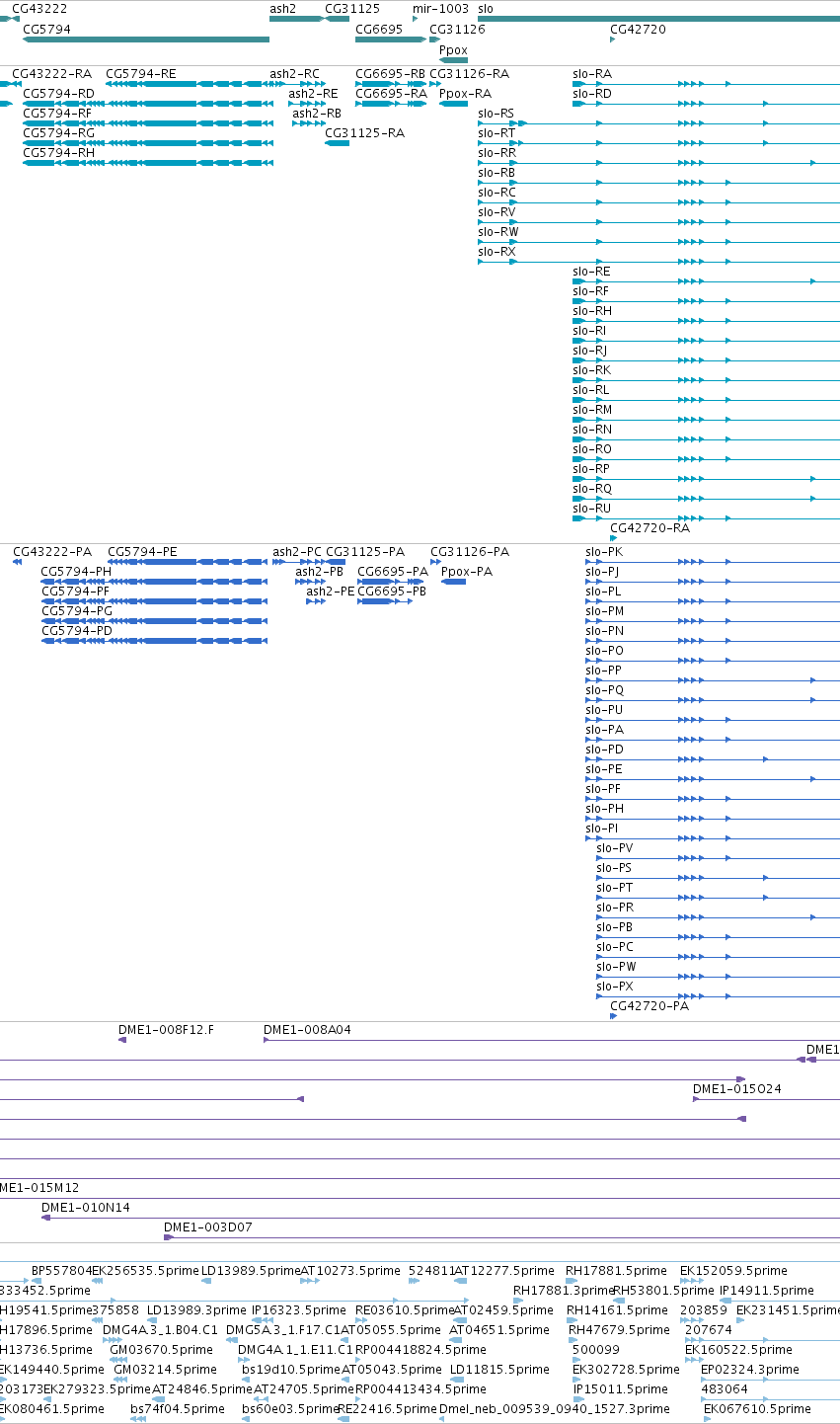840x1424 pixels.
Task: Click the mir-1003 gene label
Action: (440, 8)
